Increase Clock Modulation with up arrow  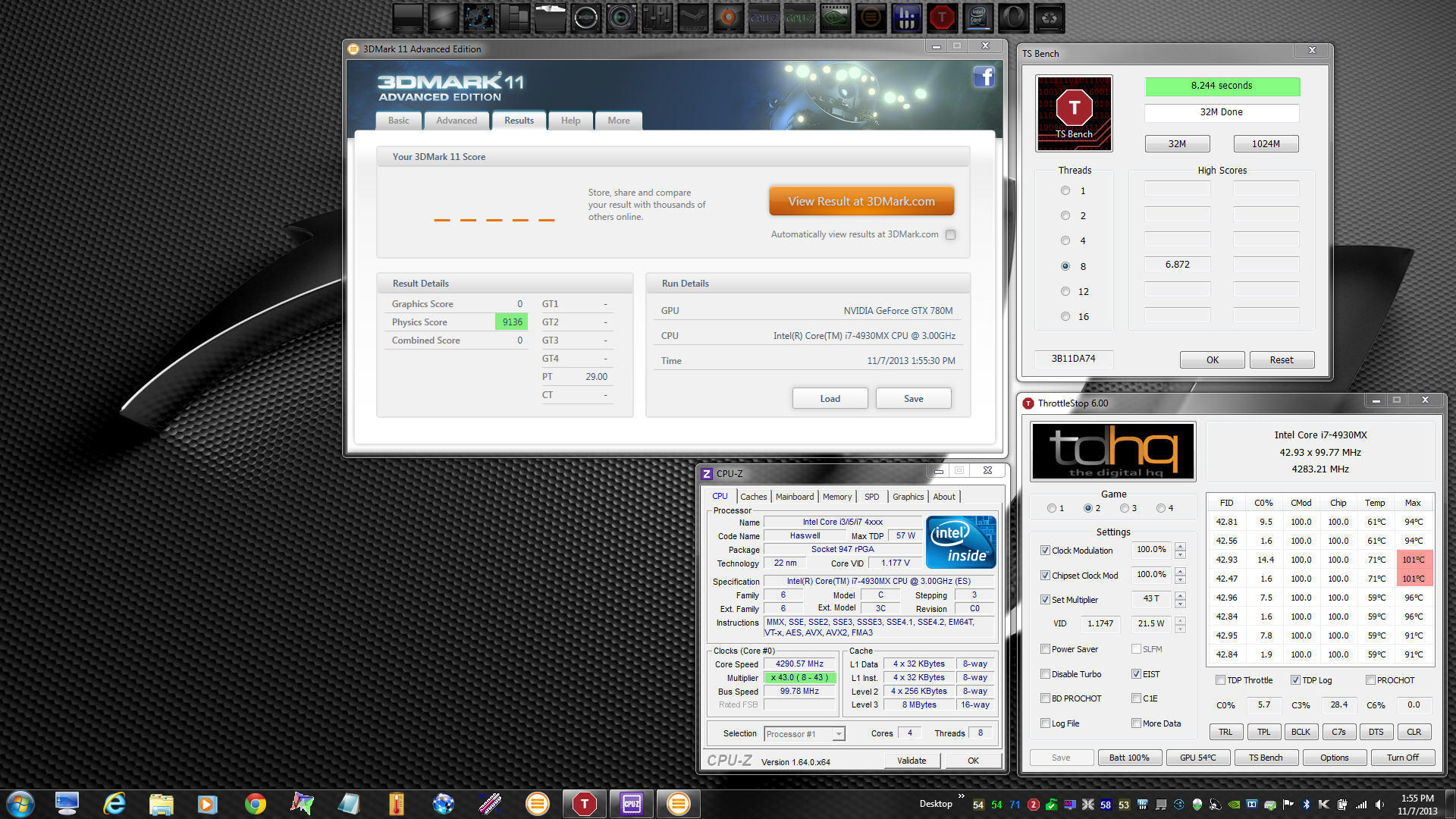click(1180, 546)
